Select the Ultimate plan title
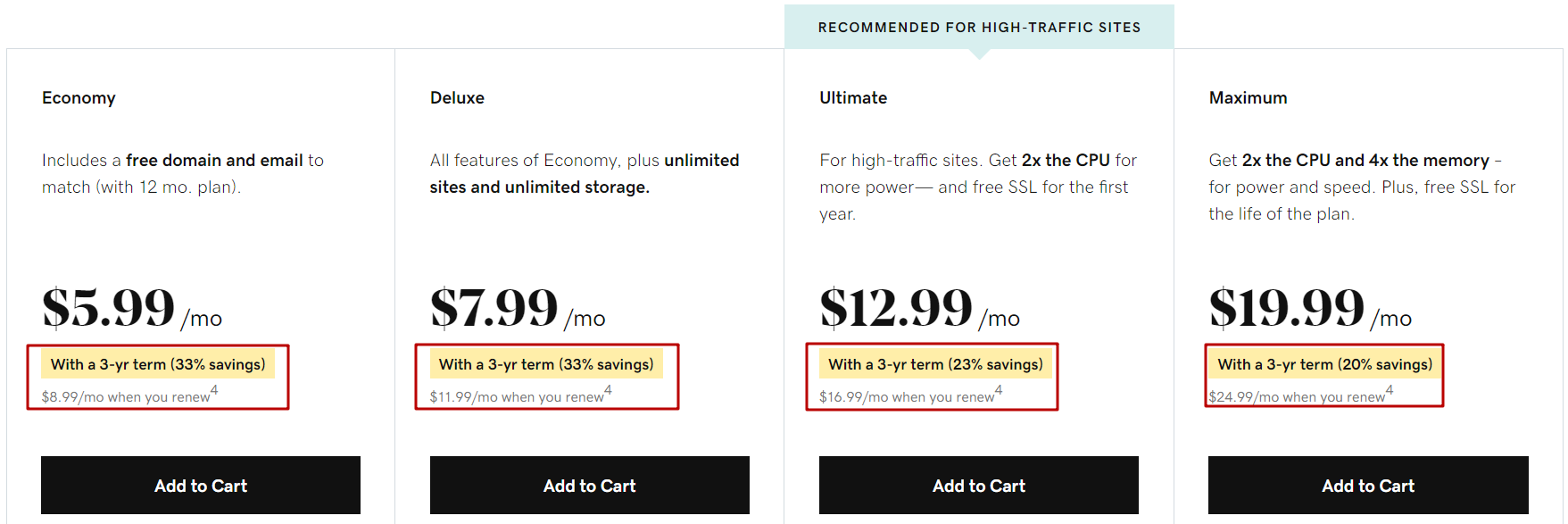 coord(852,97)
